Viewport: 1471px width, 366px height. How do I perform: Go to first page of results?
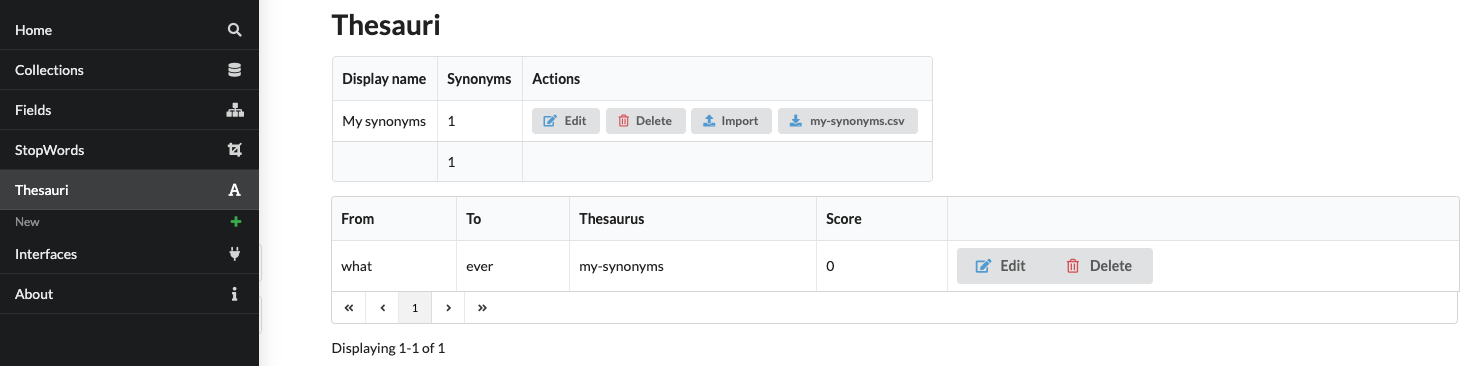pos(349,308)
